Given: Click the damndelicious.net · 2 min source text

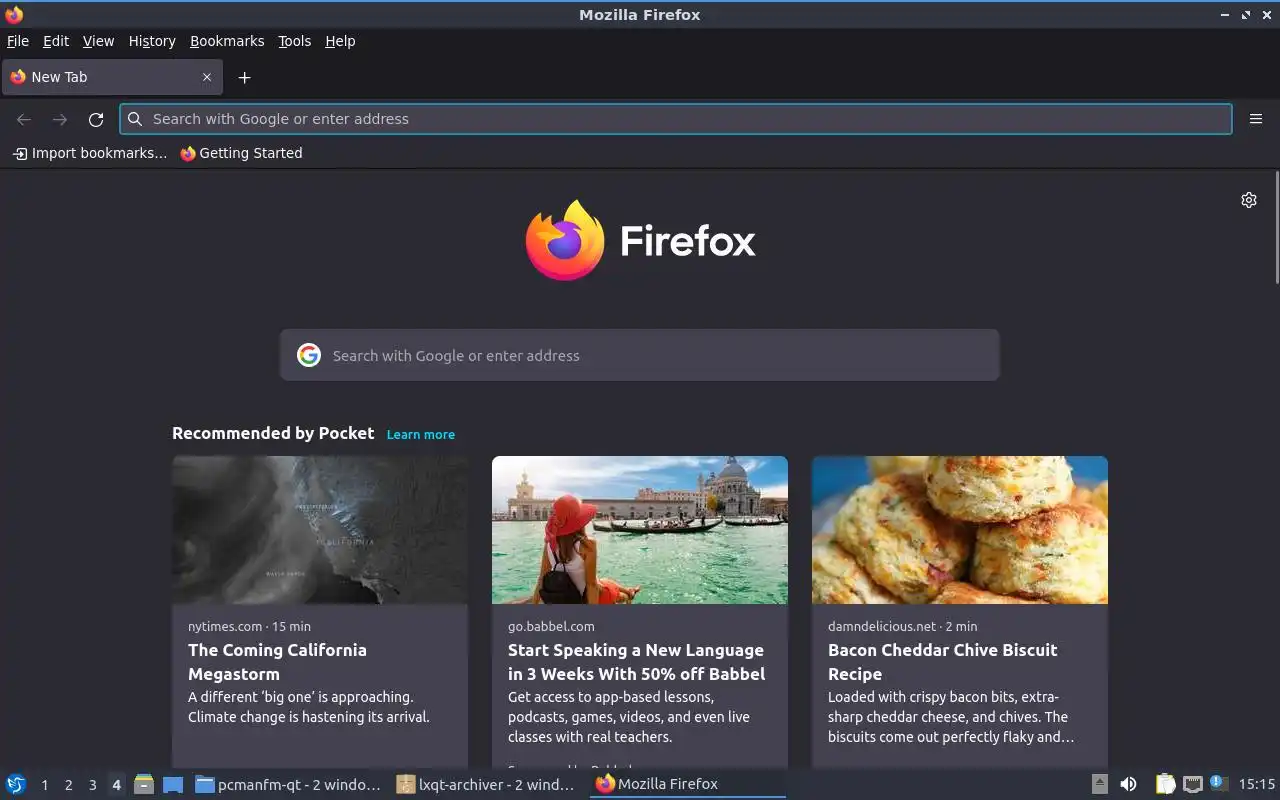Looking at the screenshot, I should click(903, 626).
